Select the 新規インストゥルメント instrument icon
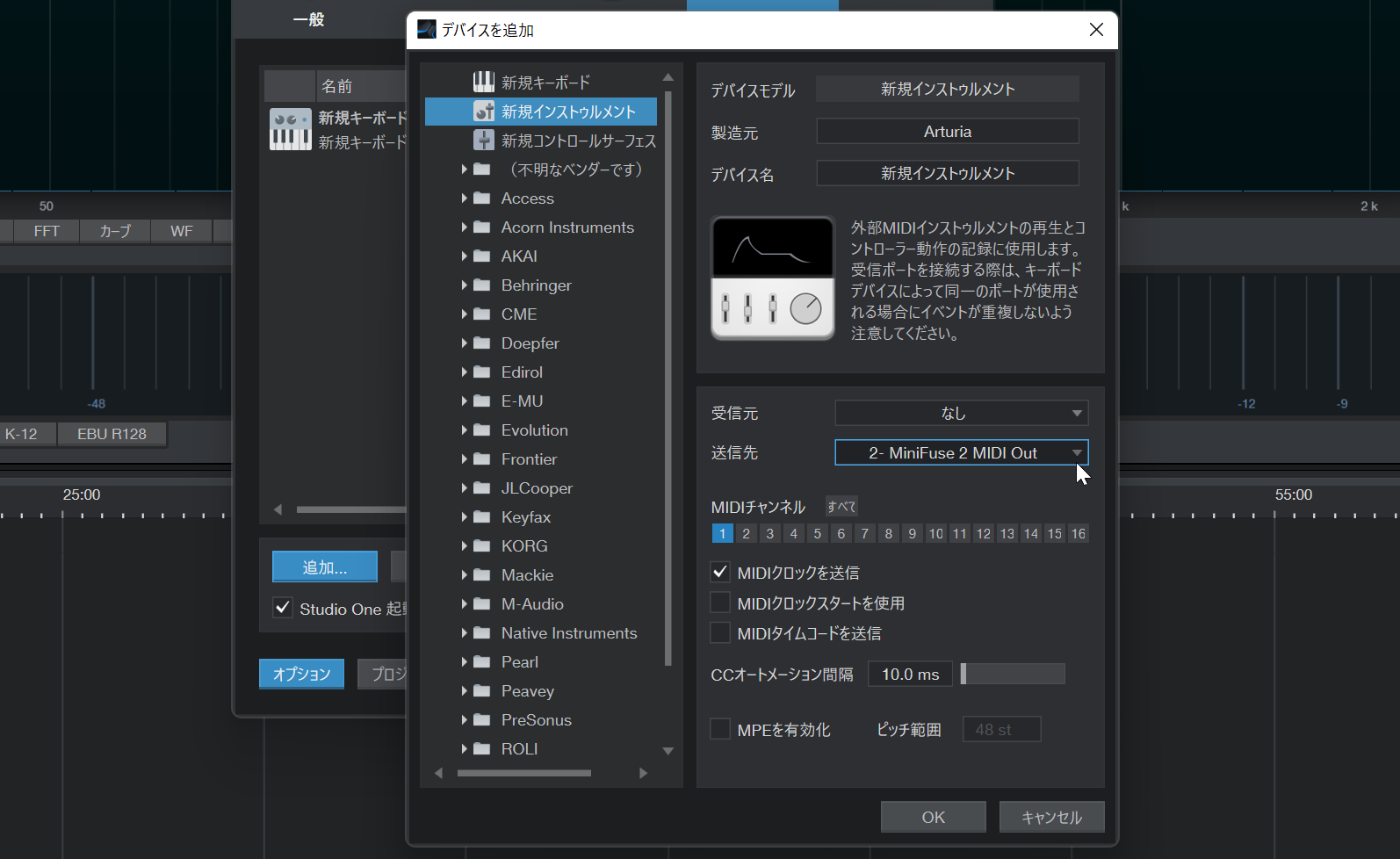 484,112
